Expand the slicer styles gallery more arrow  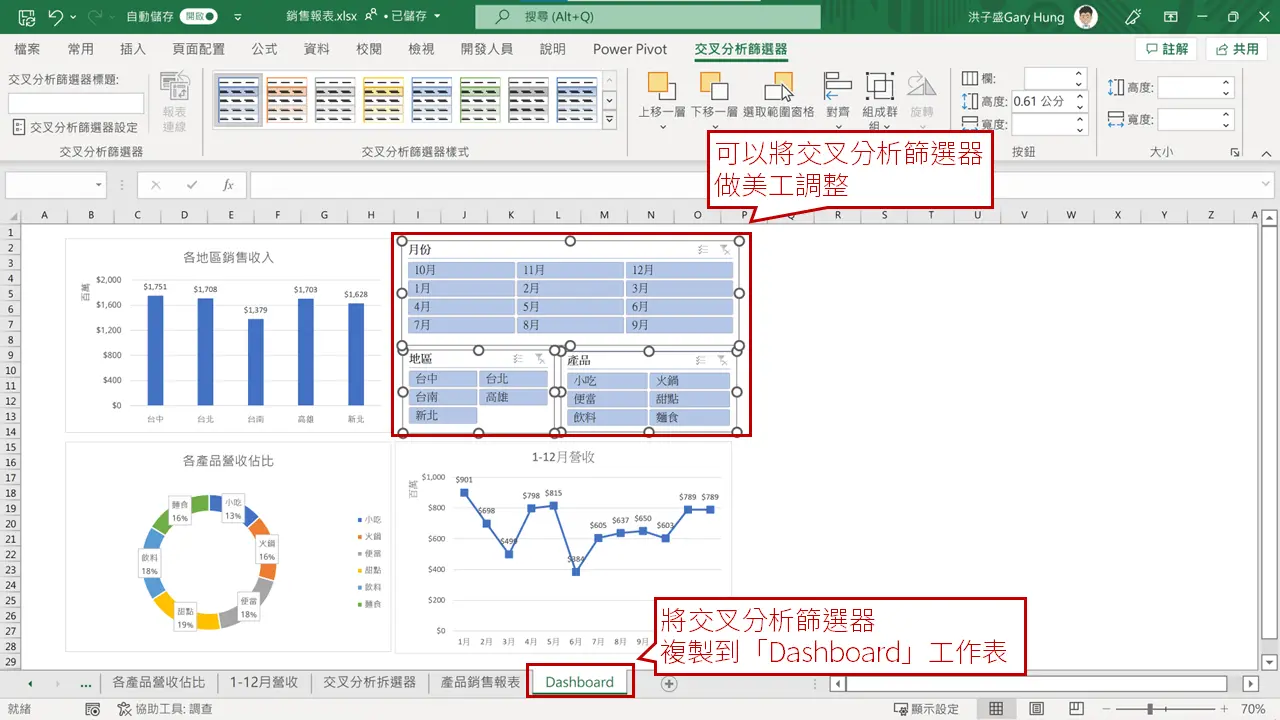(609, 120)
